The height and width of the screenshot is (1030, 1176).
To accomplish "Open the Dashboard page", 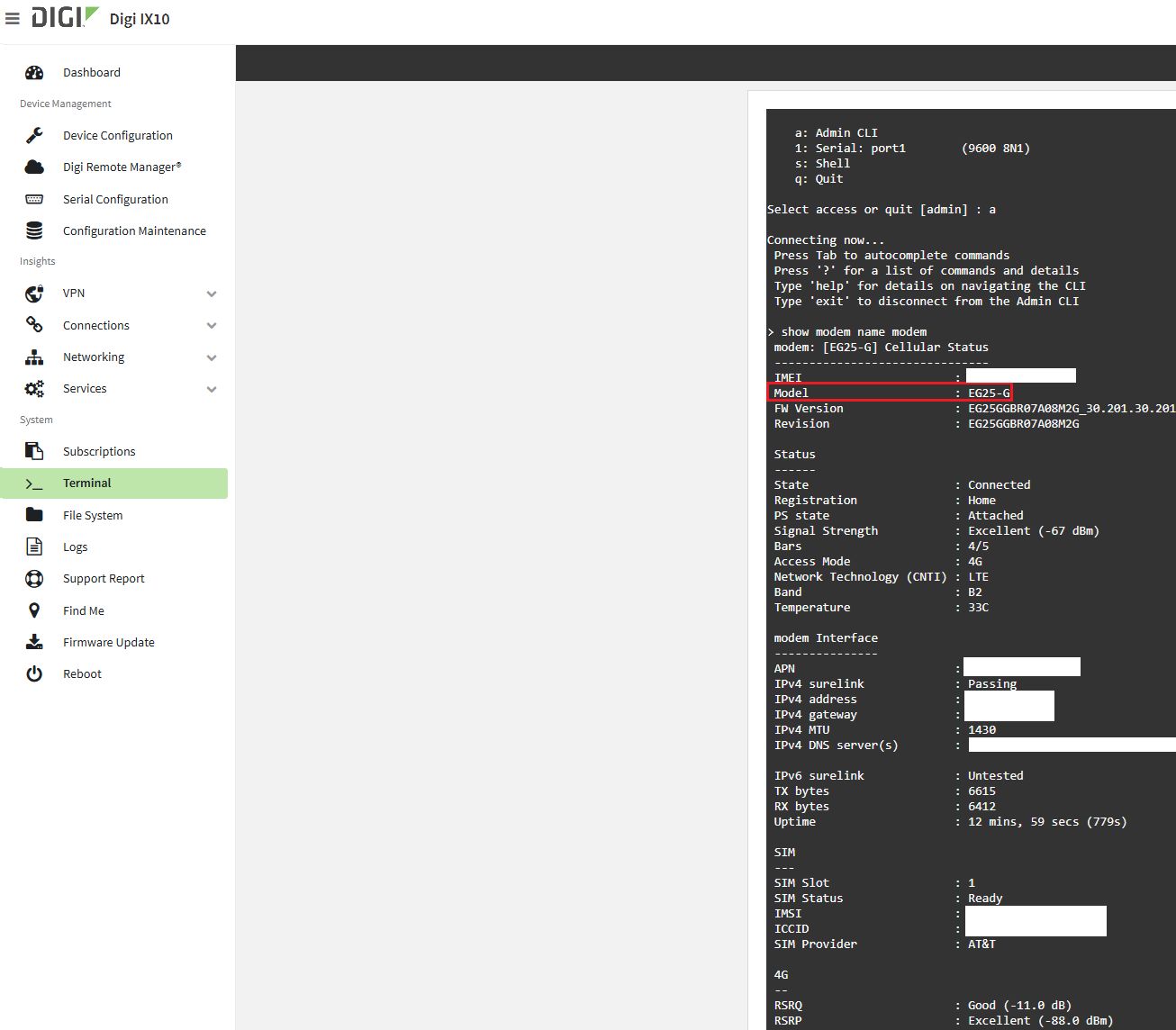I will pyautogui.click(x=92, y=72).
